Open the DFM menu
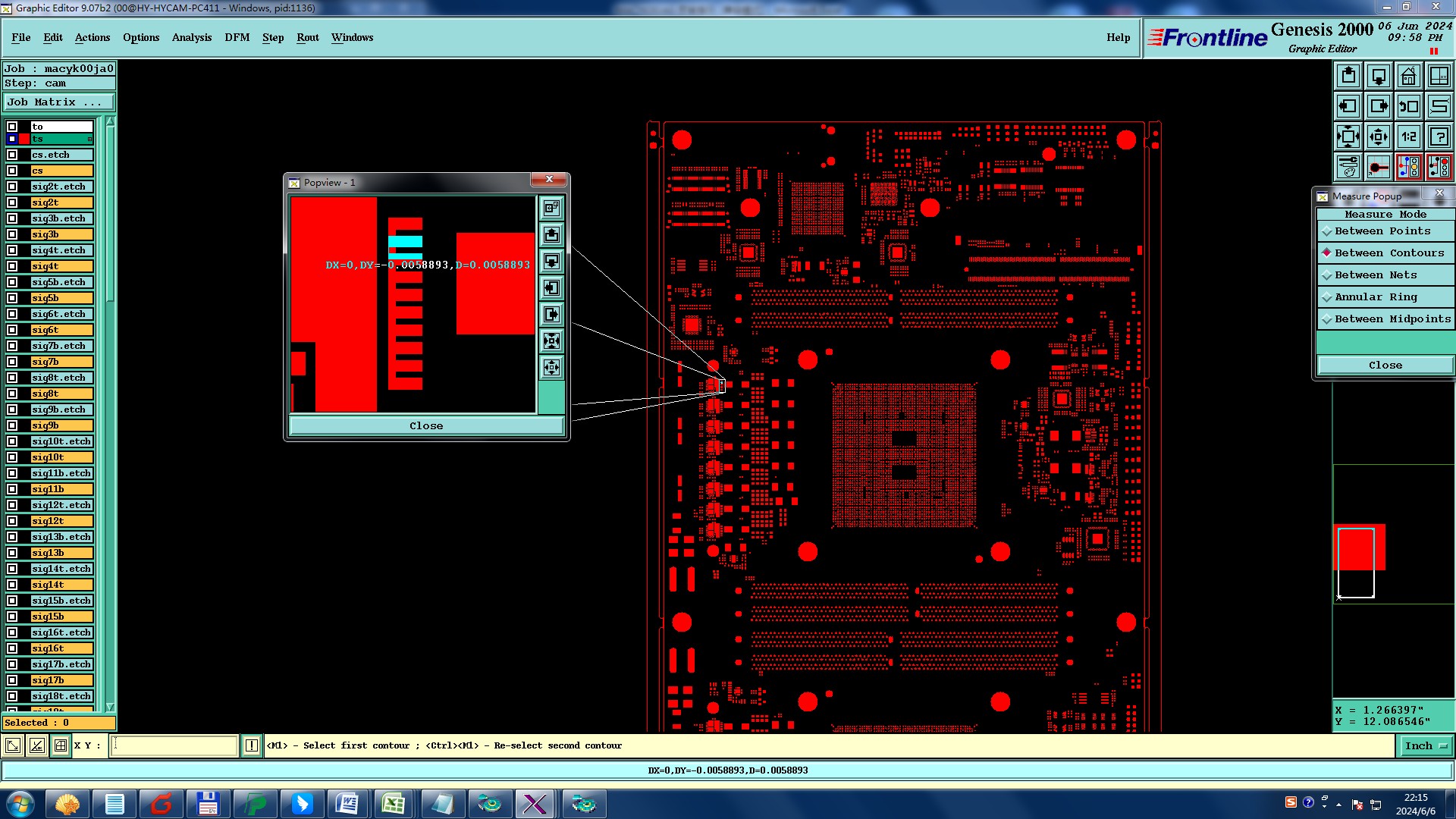This screenshot has width=1456, height=819. pos(237,37)
